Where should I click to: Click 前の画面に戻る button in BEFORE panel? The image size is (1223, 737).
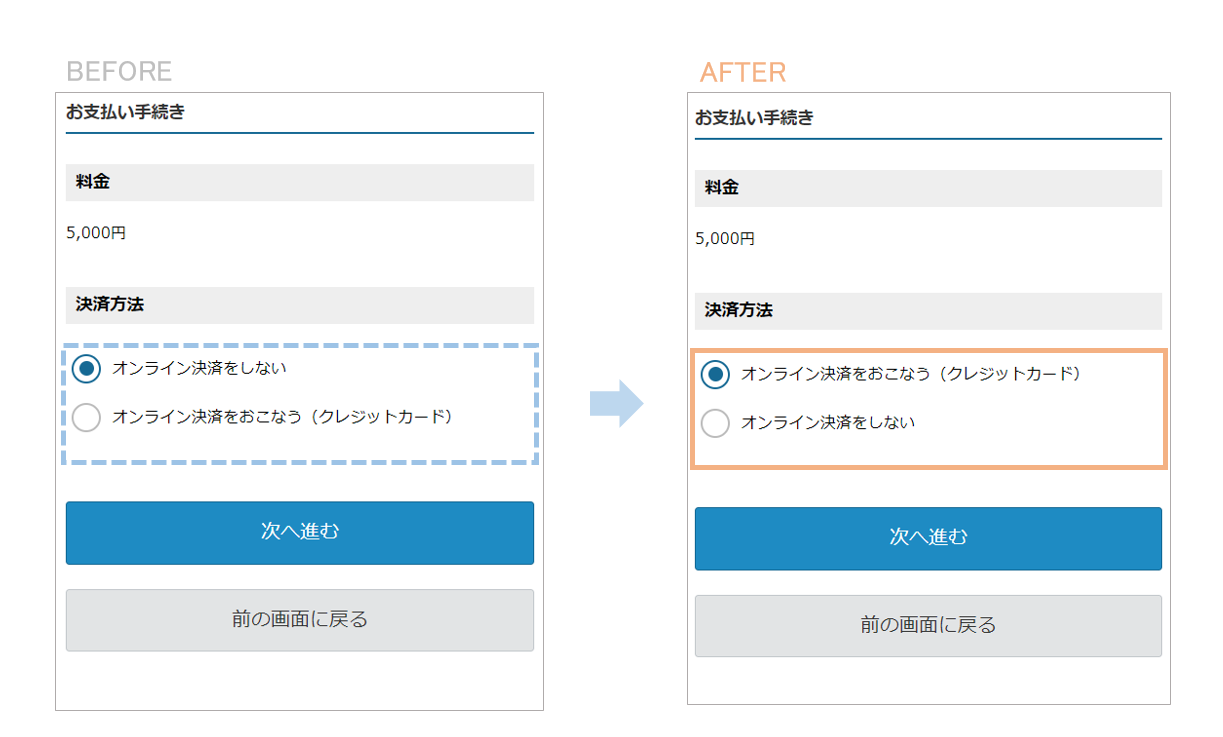(299, 621)
